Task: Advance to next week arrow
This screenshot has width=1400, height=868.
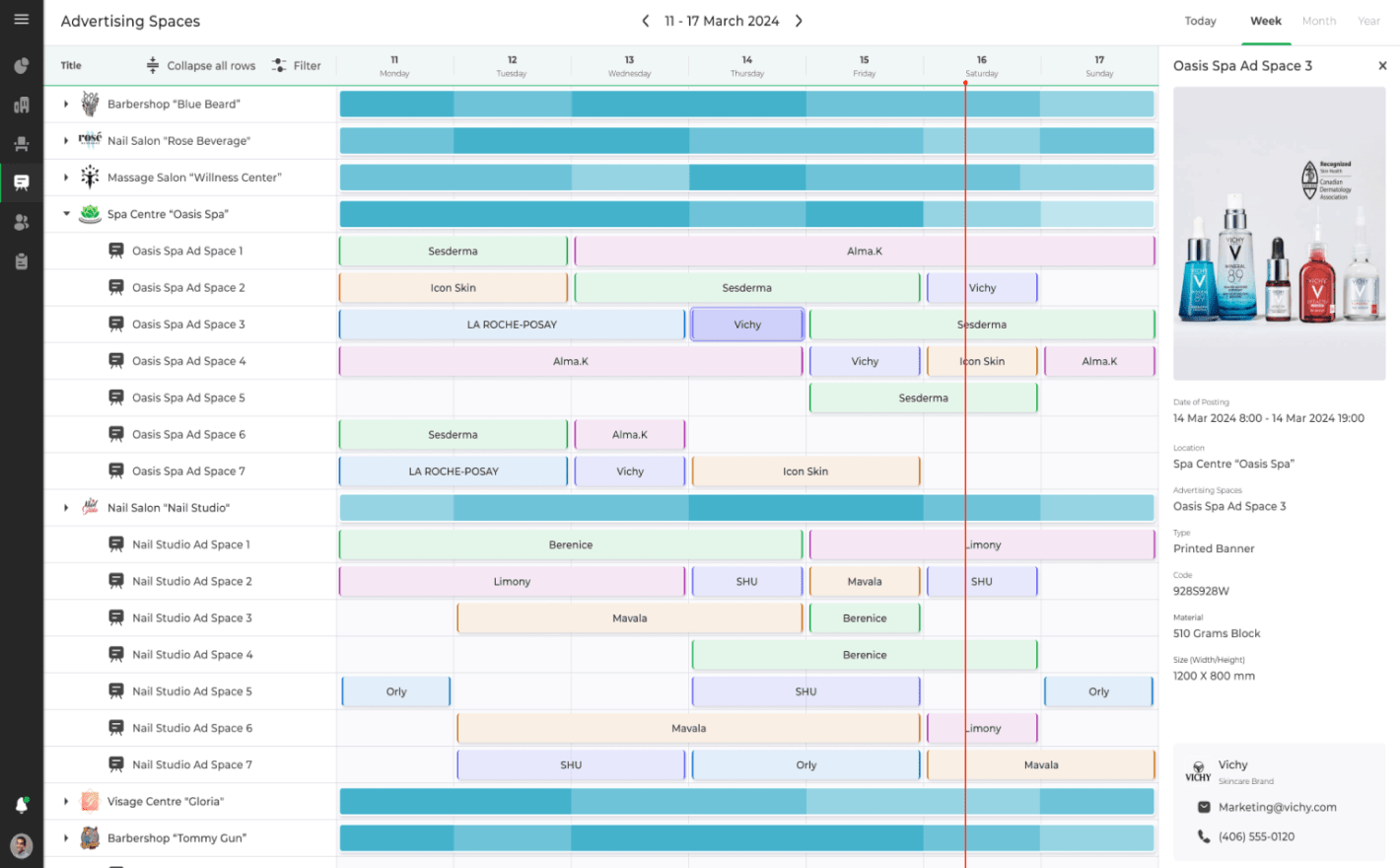Action: (799, 21)
